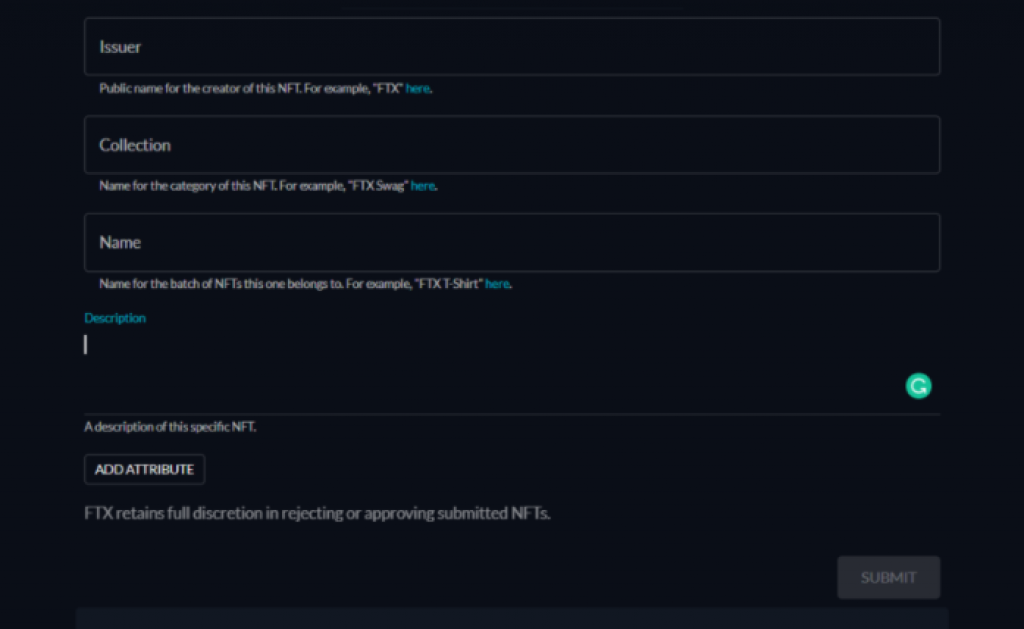
Task: Select the Name input box
Action: (512, 242)
